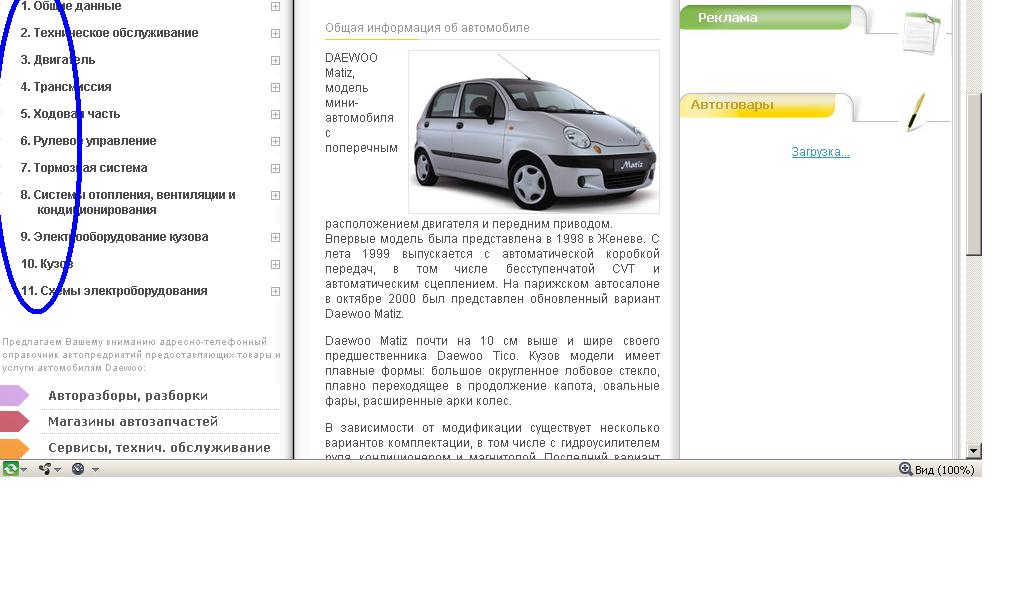The height and width of the screenshot is (600, 1024).
Task: Click the red arrow beside Магазины автозапчастей
Action: 14,422
